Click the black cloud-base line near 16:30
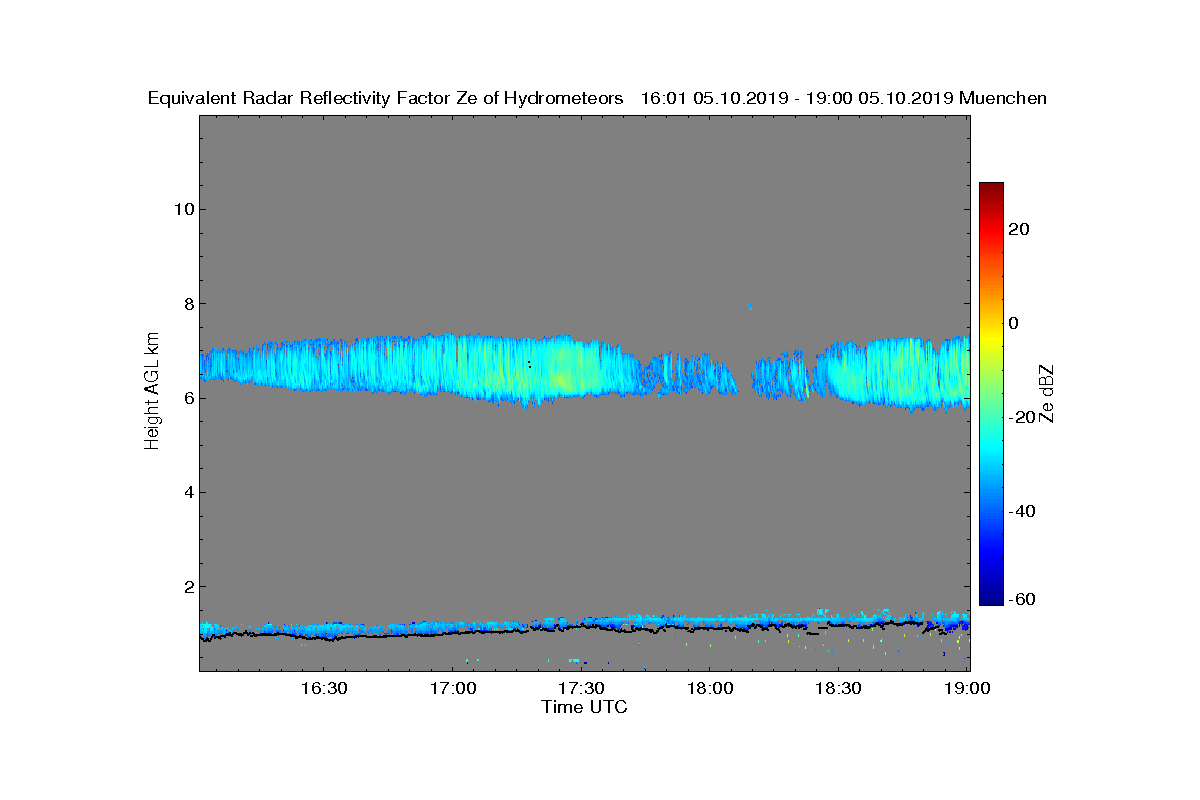1200x800 pixels. click(x=324, y=636)
